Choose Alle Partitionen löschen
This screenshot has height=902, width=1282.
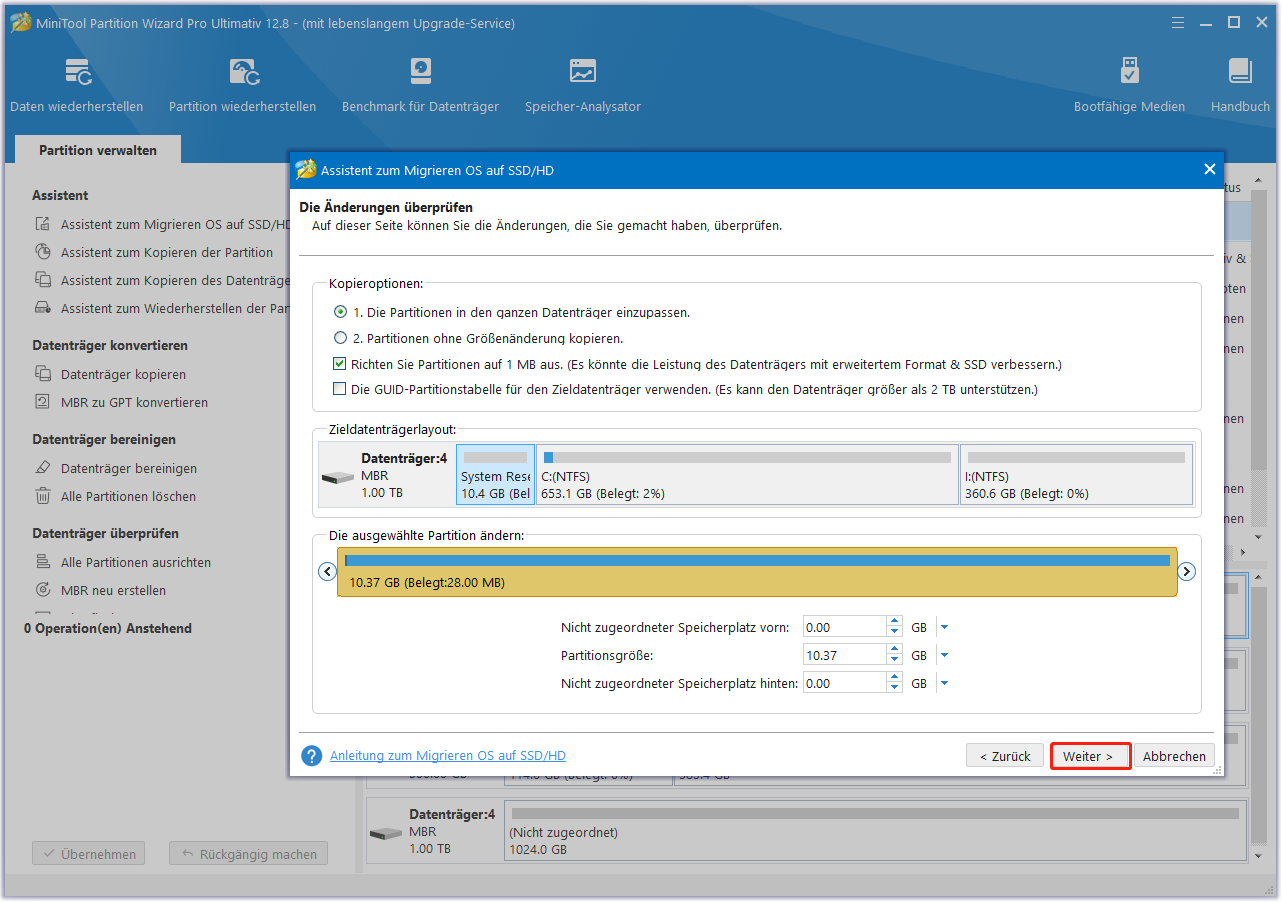click(129, 496)
